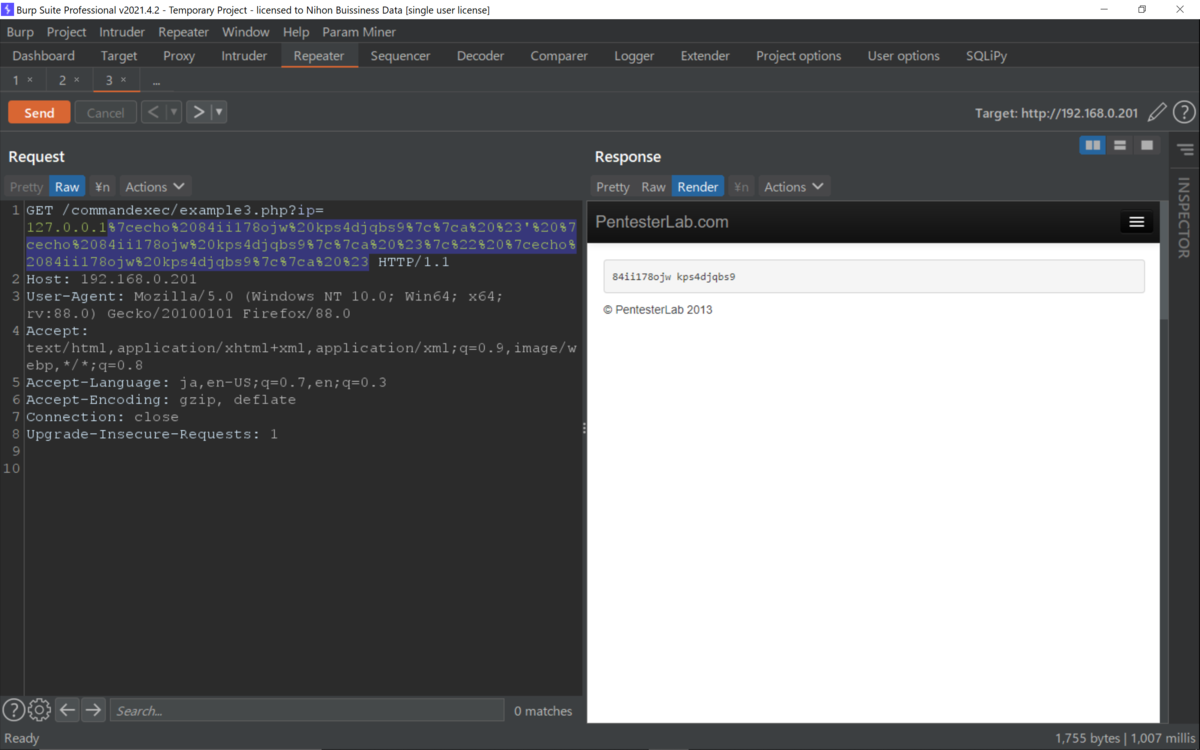
Task: Switch response view to Render
Action: [698, 186]
